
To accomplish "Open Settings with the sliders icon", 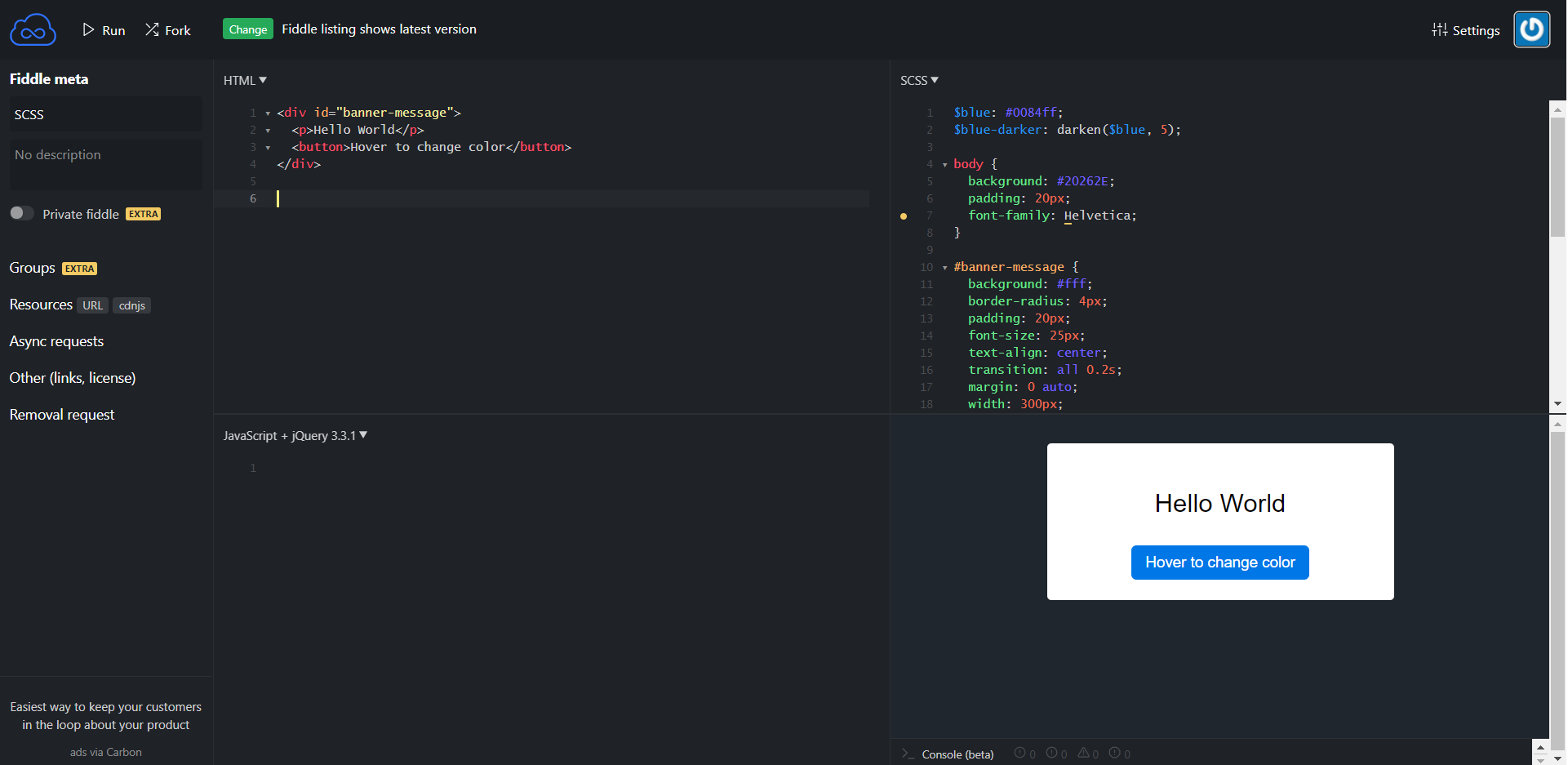I will (1439, 30).
